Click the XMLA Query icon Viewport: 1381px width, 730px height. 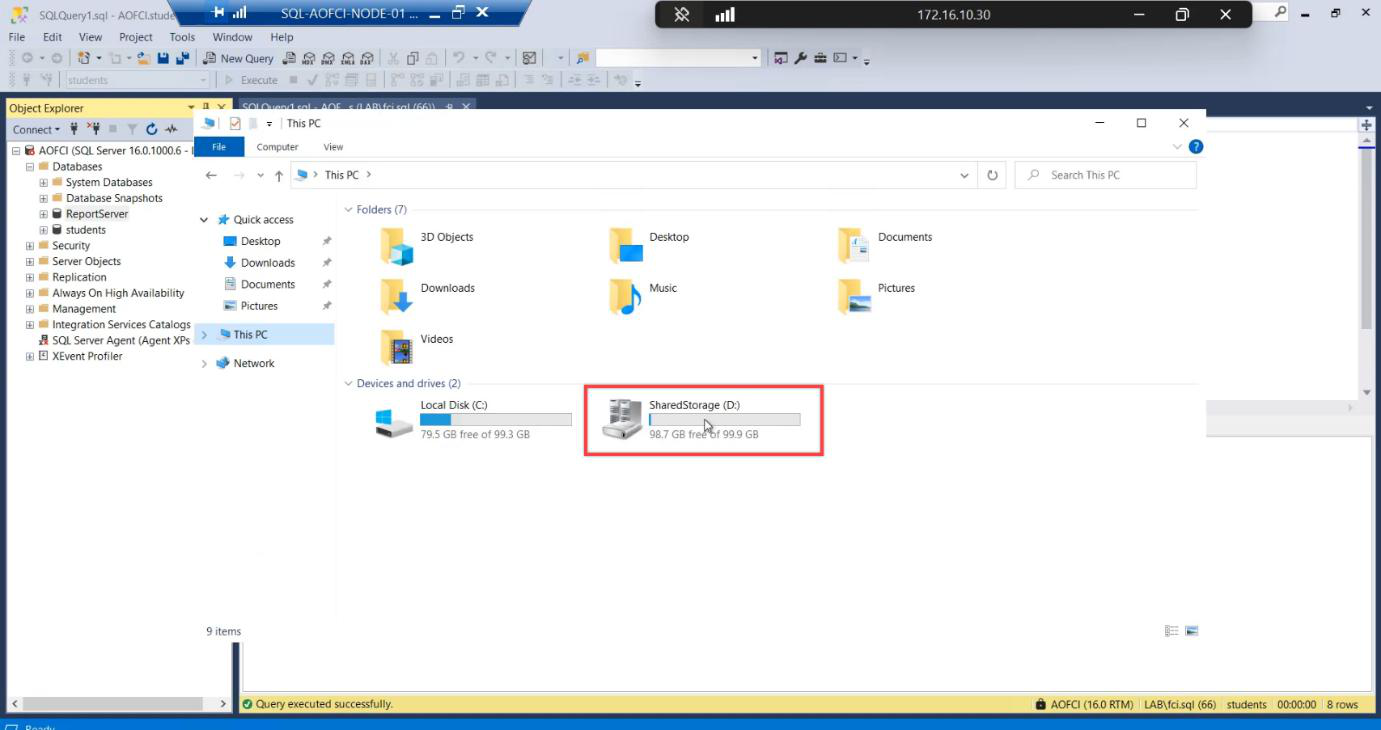click(x=348, y=58)
